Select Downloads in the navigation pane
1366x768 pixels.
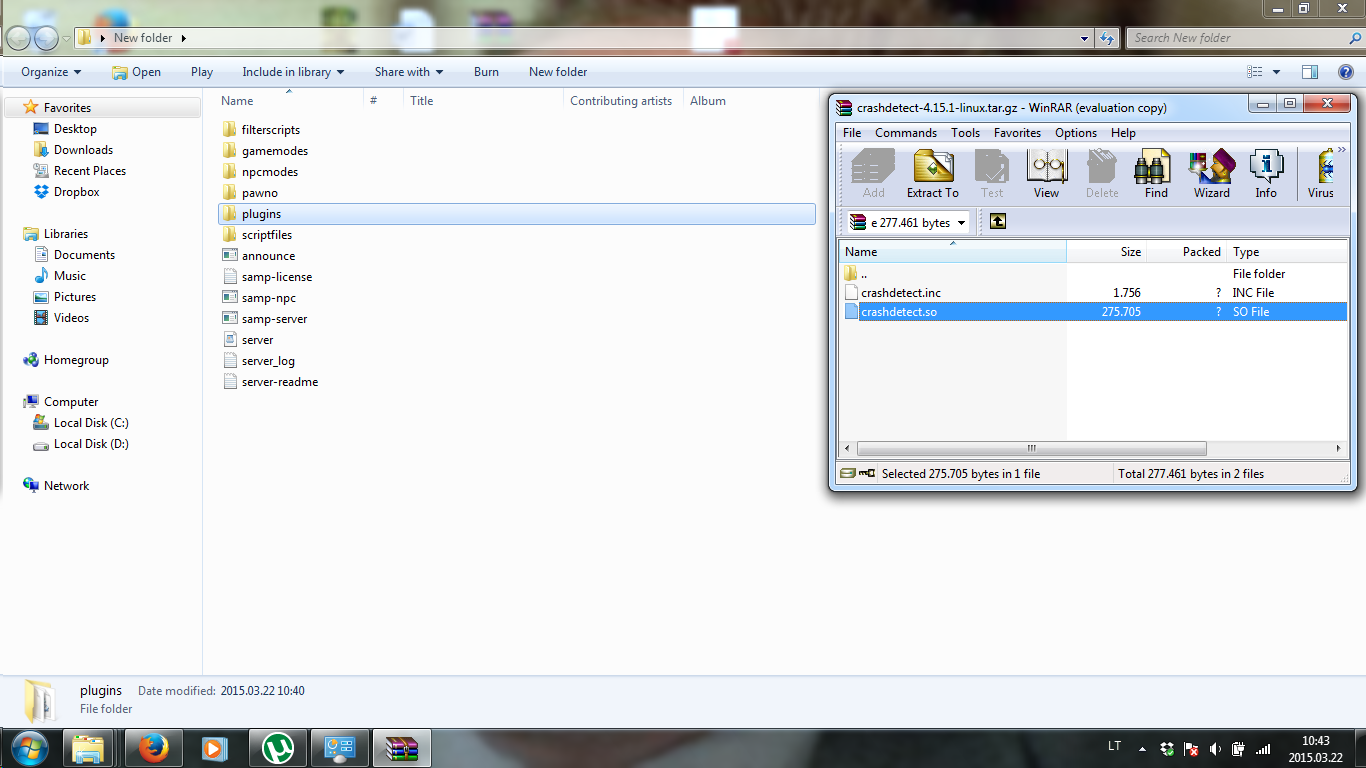(x=83, y=150)
